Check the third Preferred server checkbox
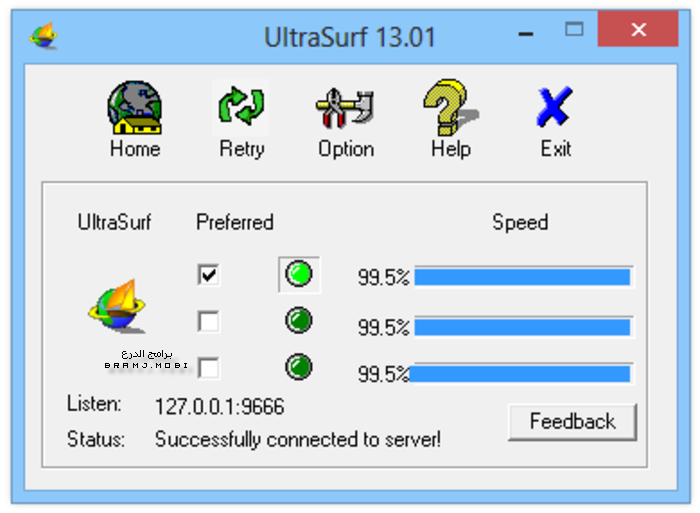This screenshot has width=700, height=513. 208,368
